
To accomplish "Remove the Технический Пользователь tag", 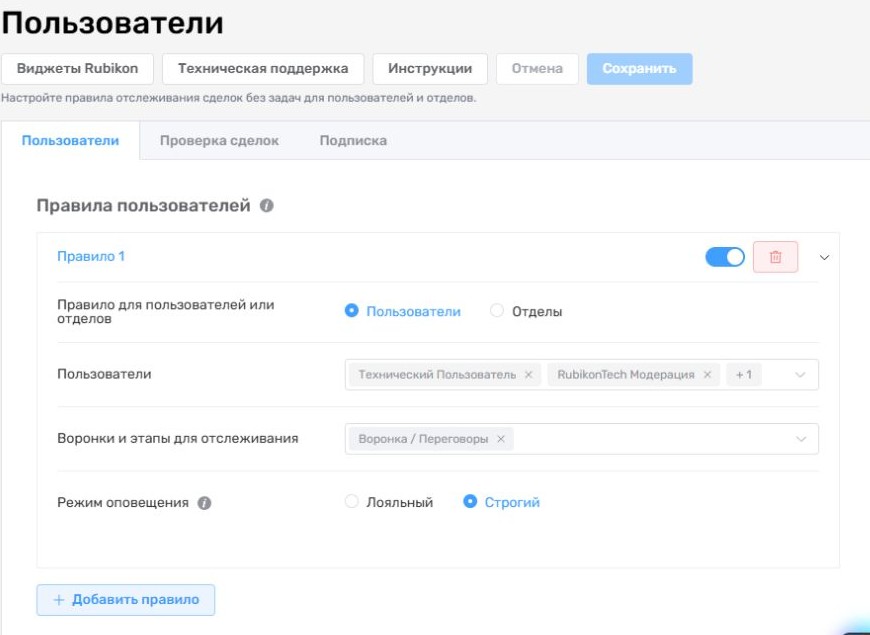I will 528,375.
